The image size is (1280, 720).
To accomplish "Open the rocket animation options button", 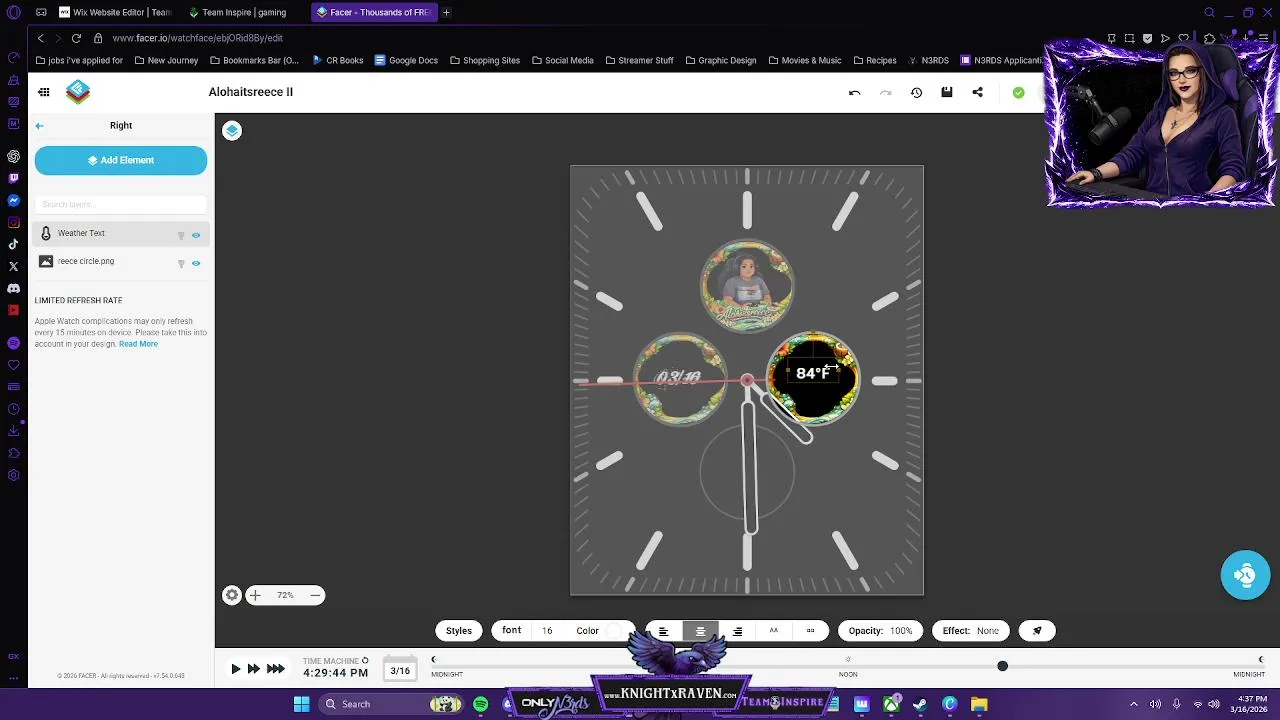I will pos(1037,631).
